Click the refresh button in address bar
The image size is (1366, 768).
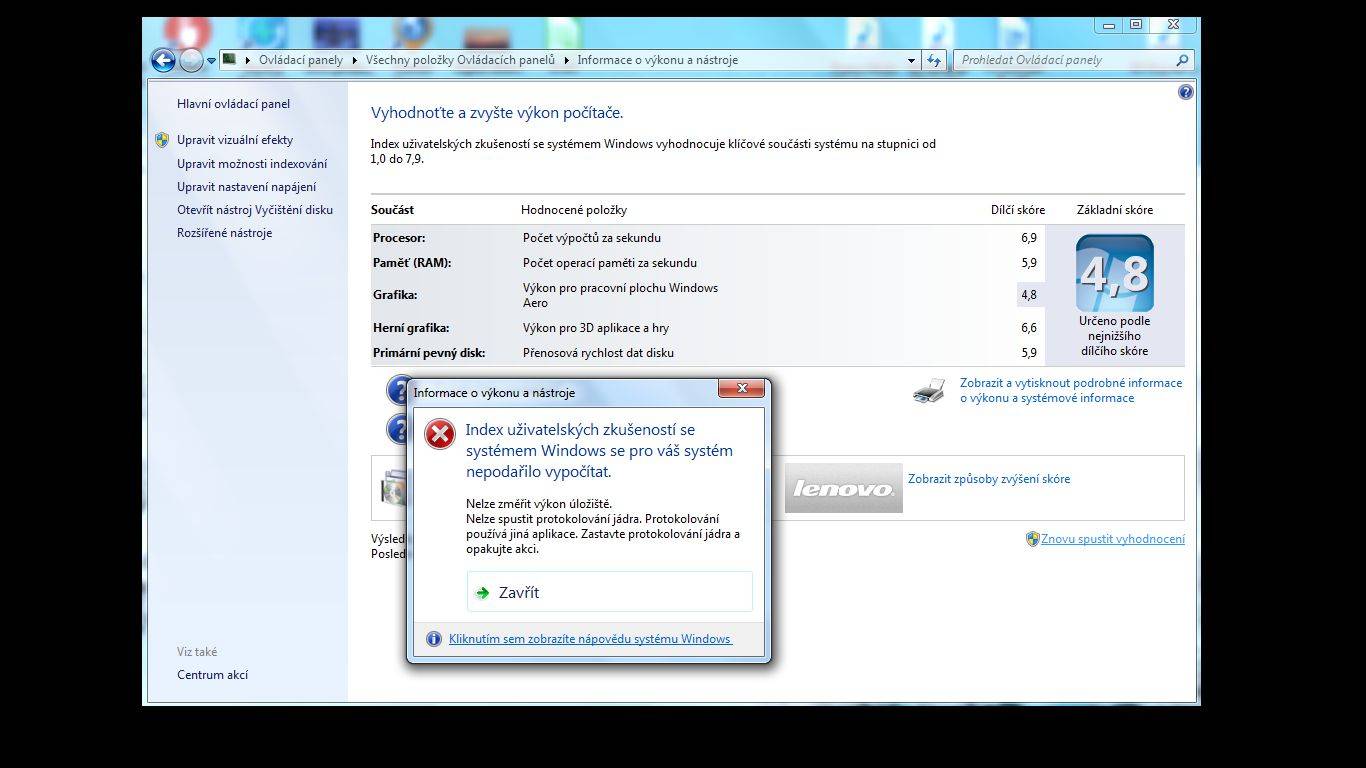[934, 60]
